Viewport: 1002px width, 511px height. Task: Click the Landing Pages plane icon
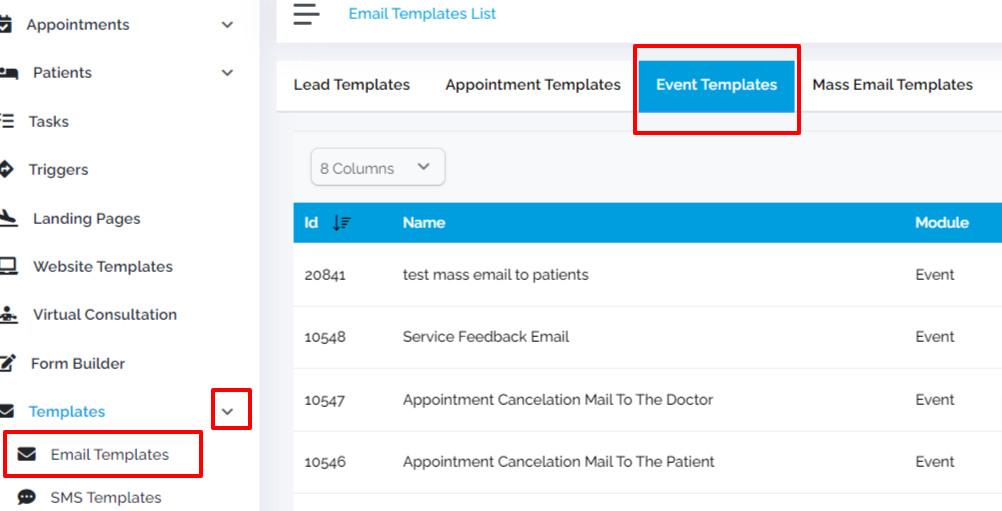[8, 218]
